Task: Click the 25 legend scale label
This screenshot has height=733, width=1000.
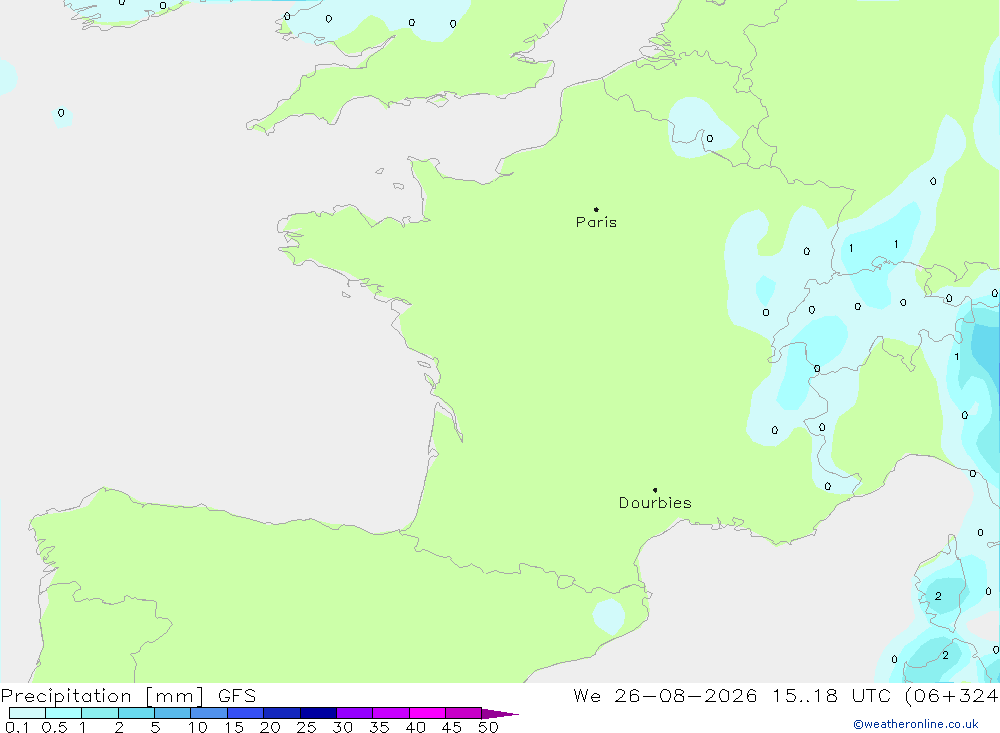Action: point(307,727)
